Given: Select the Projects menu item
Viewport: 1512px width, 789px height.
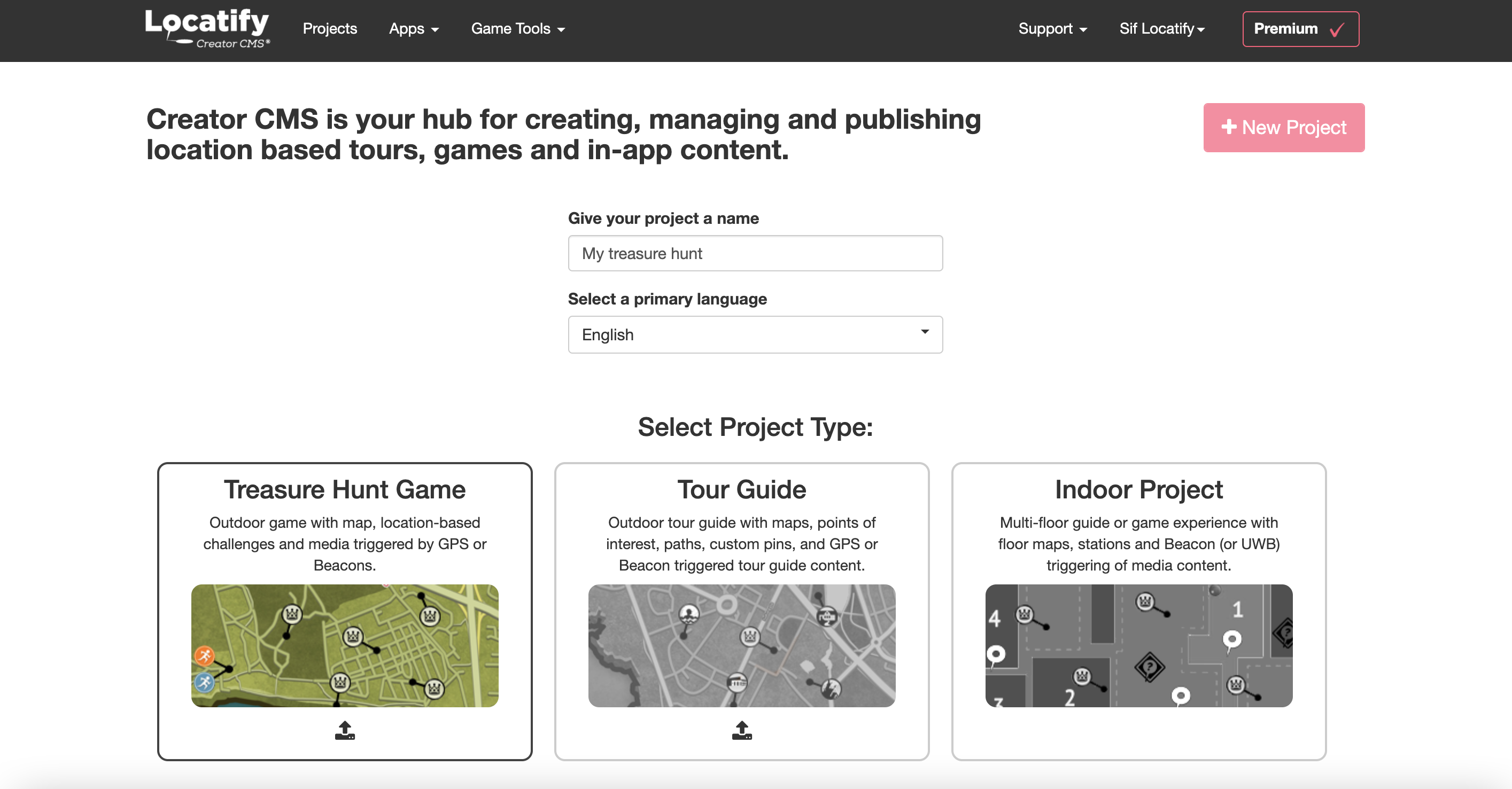Looking at the screenshot, I should (330, 28).
